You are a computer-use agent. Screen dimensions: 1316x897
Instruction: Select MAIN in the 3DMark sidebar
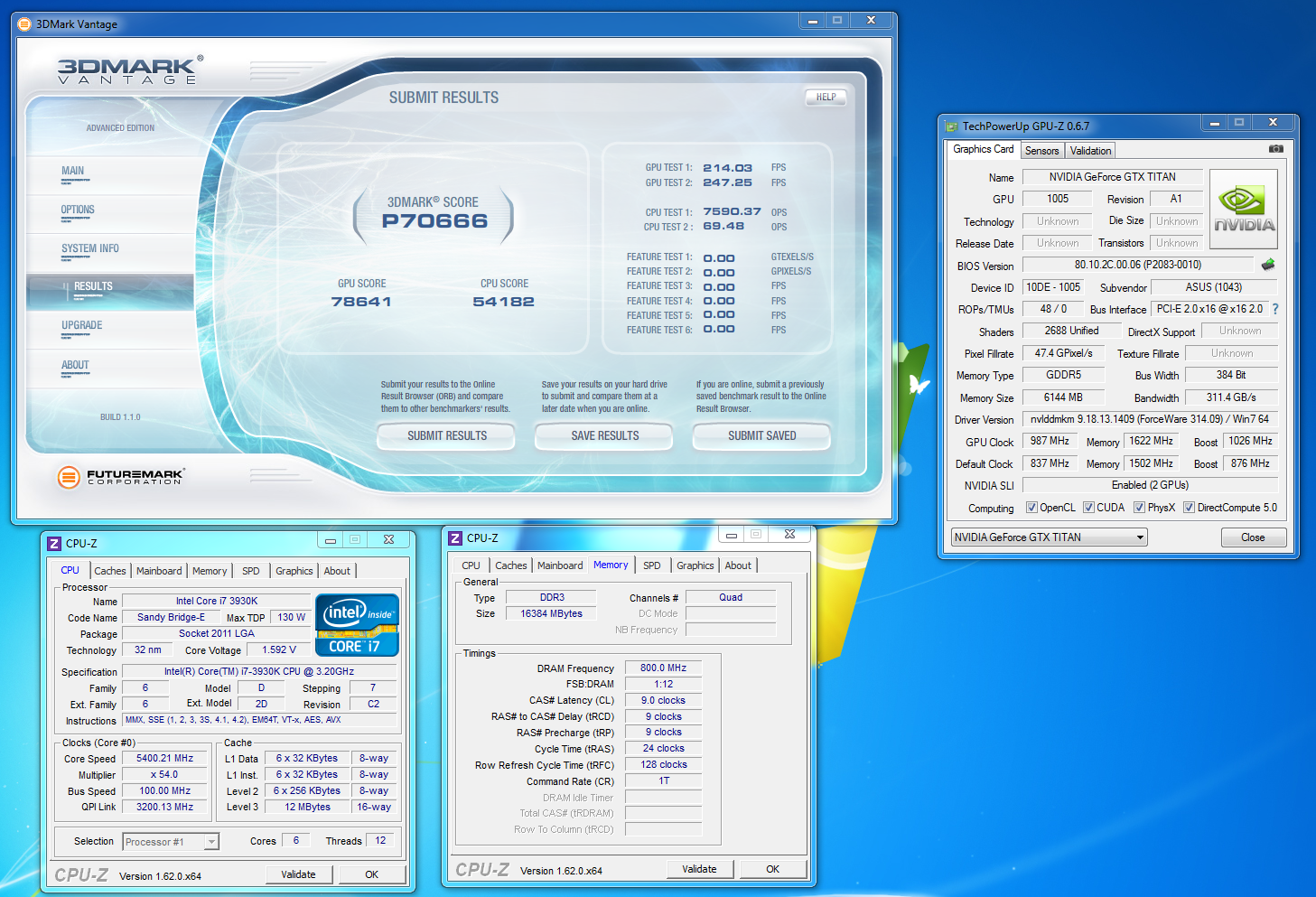(x=110, y=173)
